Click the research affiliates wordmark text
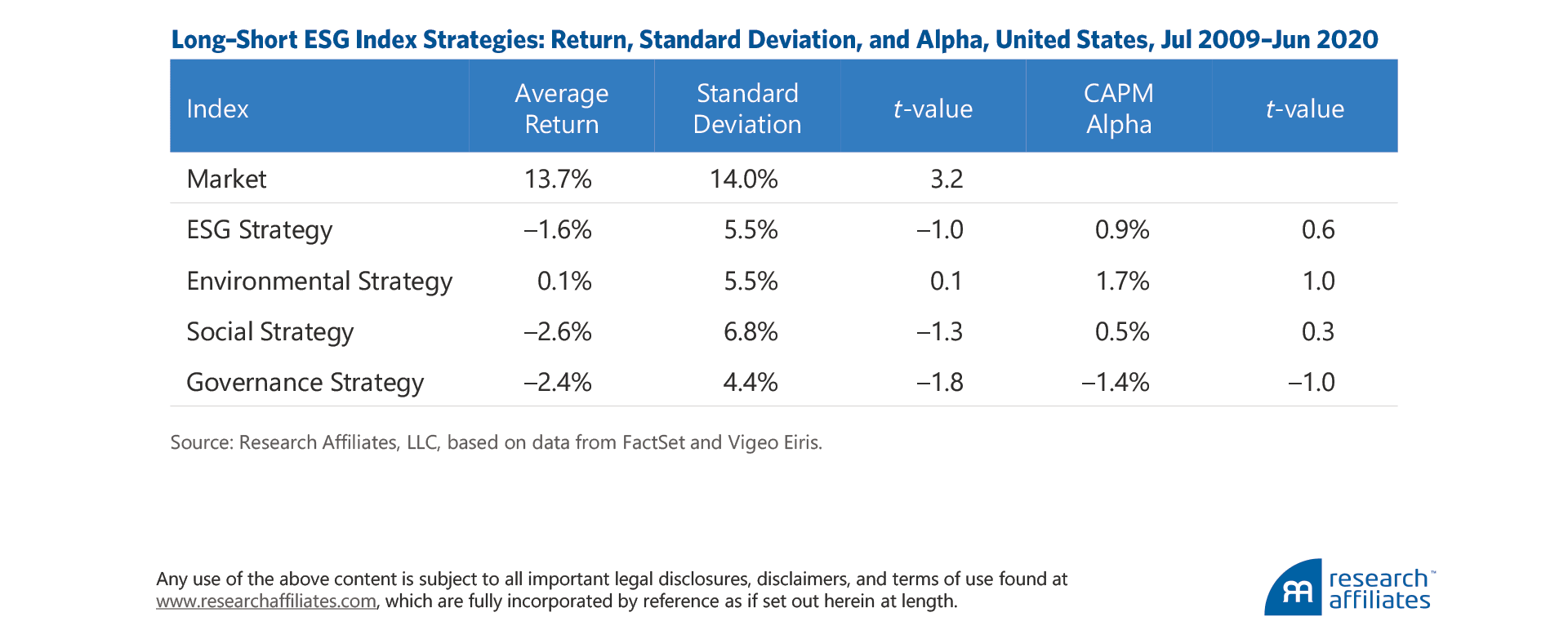The image size is (1568, 639). tap(1379, 589)
